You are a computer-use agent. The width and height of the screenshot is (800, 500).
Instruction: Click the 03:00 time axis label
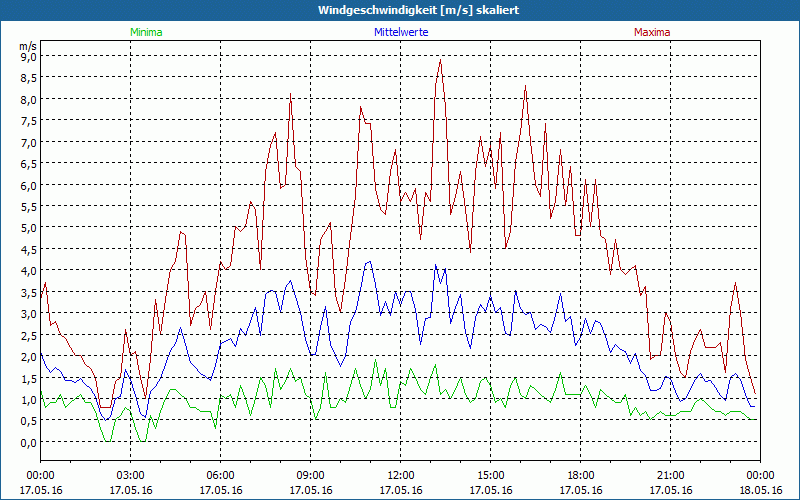pos(131,476)
